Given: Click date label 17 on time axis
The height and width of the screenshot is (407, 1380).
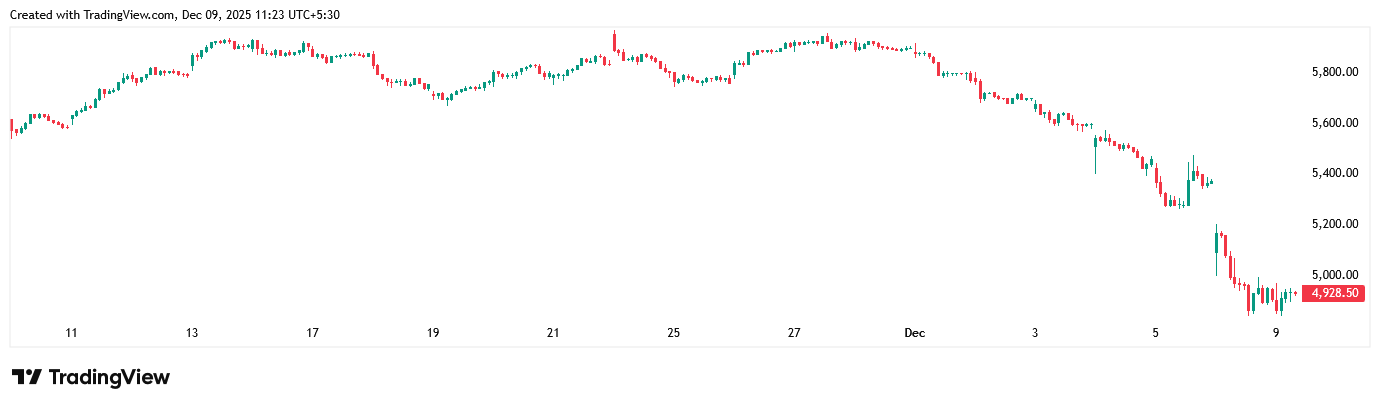Looking at the screenshot, I should (312, 333).
